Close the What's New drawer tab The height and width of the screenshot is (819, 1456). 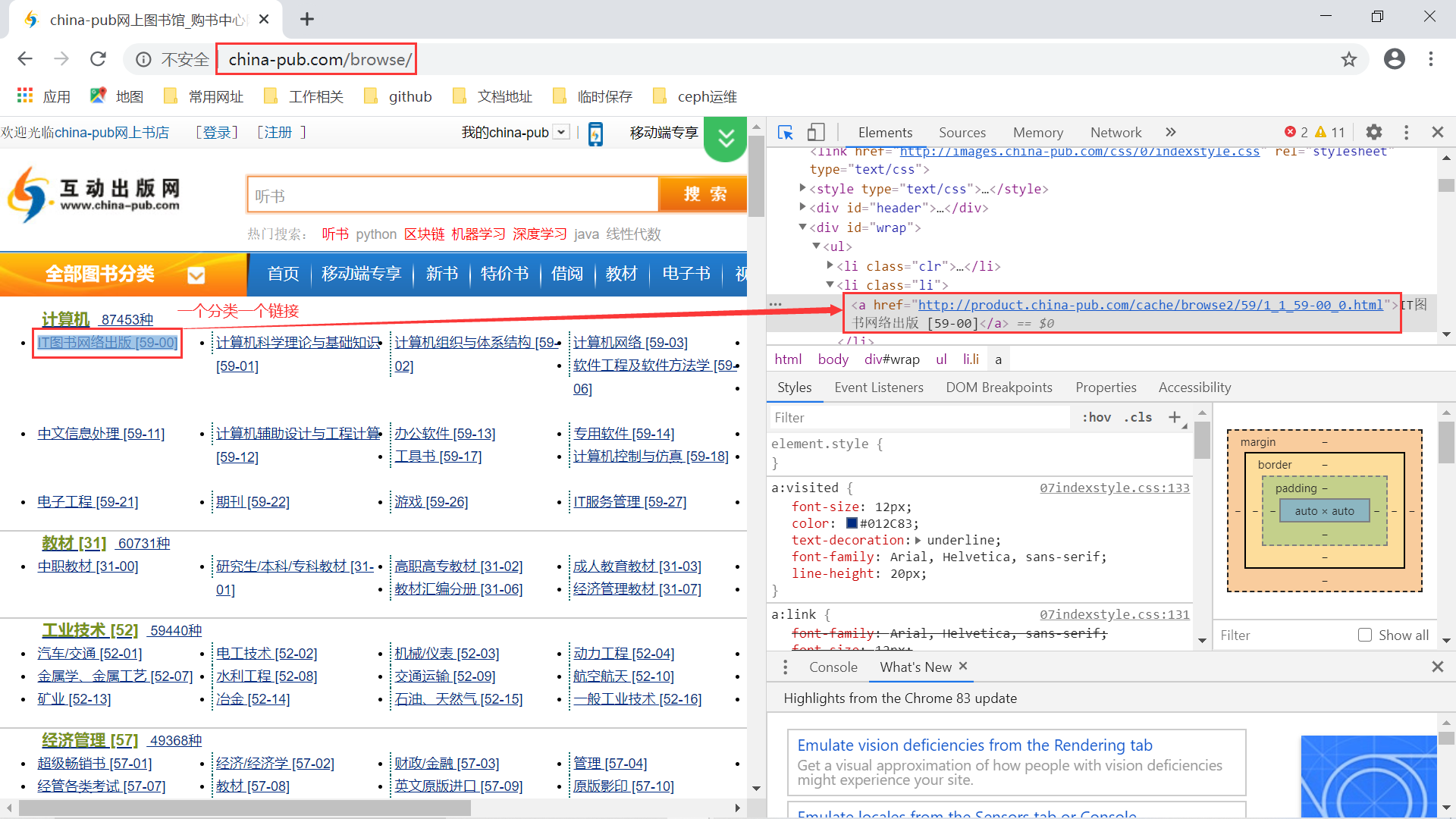(963, 666)
